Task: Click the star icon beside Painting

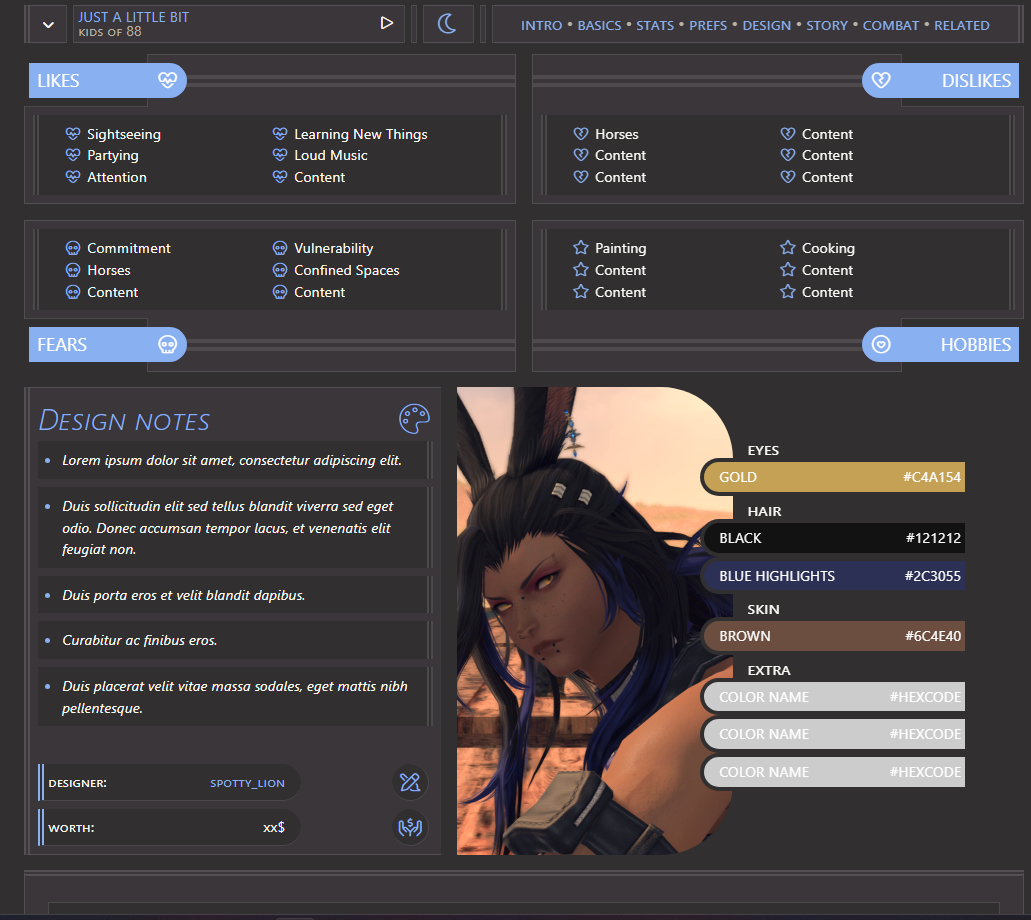Action: point(581,248)
